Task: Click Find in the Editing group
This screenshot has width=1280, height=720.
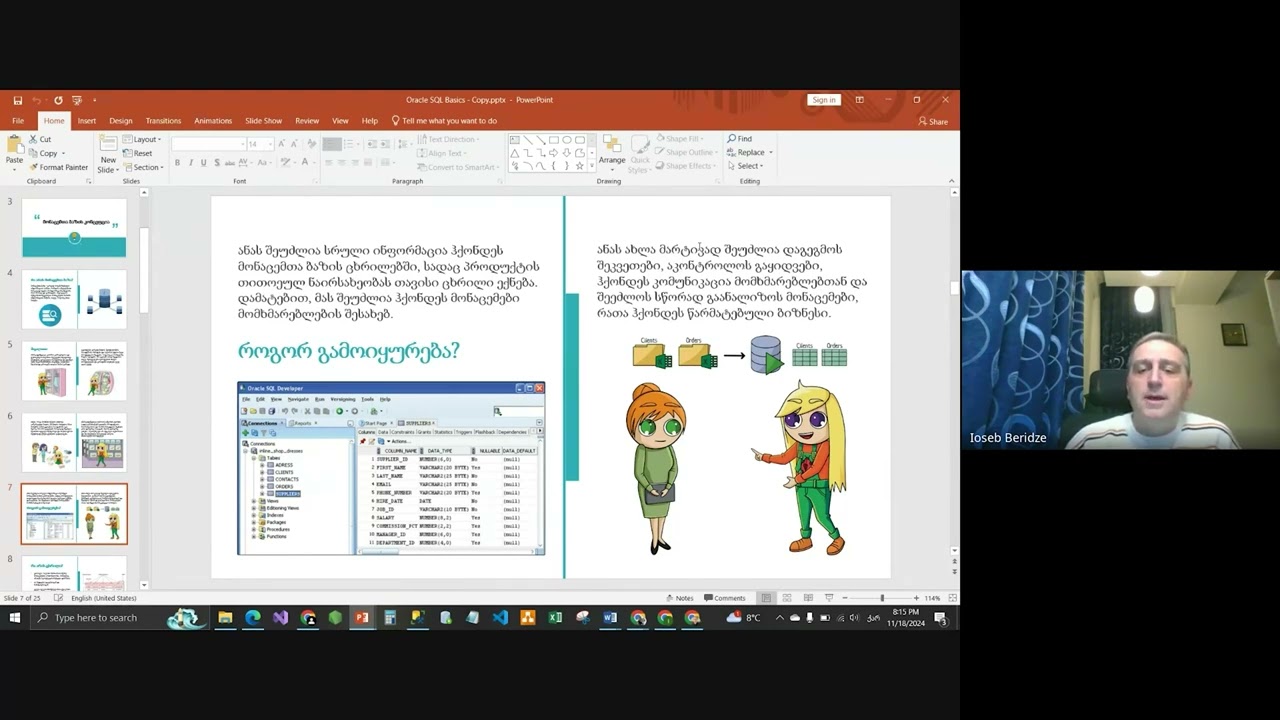Action: click(739, 139)
